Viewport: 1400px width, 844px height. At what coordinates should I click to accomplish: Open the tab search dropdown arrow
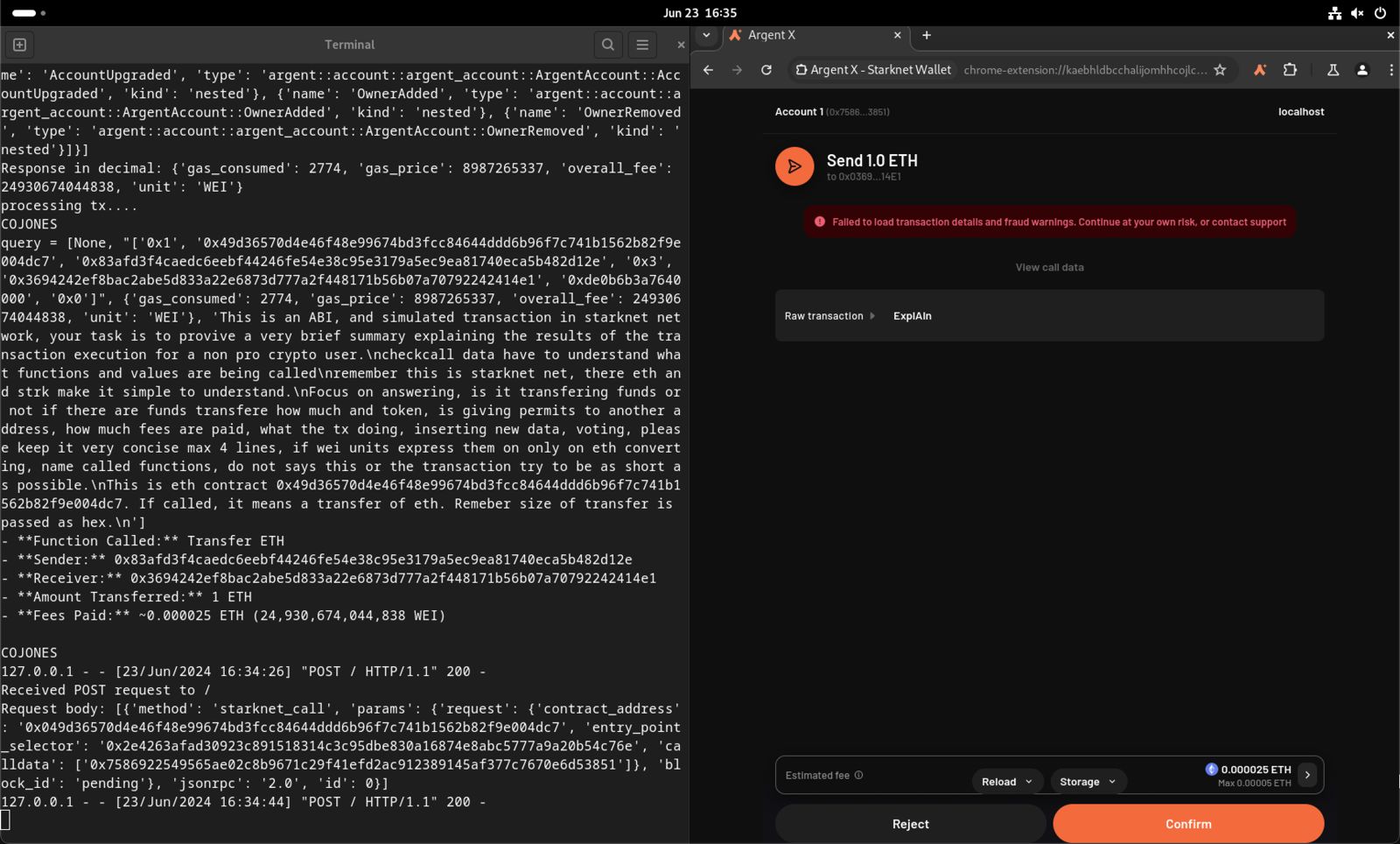(x=706, y=35)
